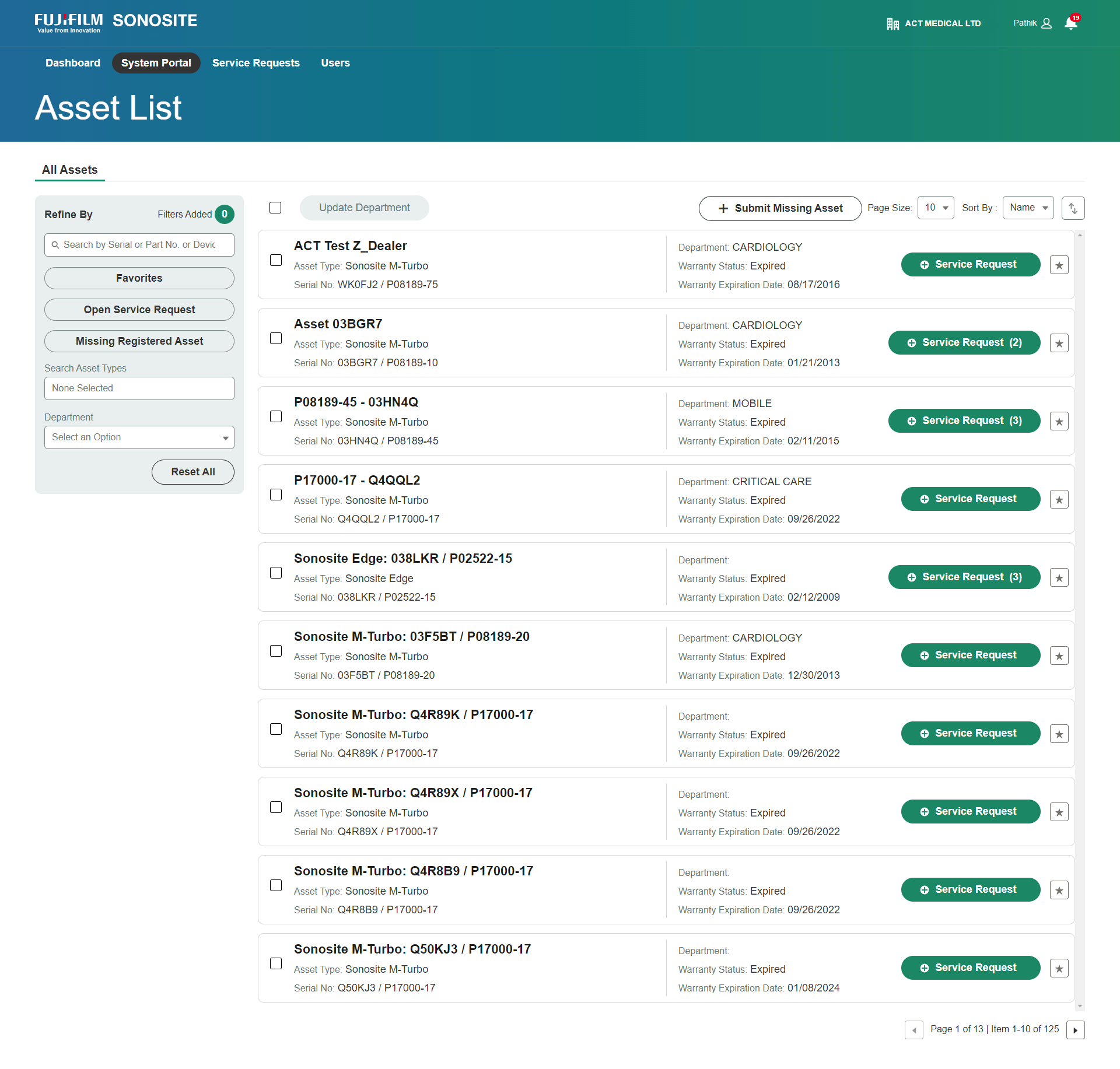Image resolution: width=1120 pixels, height=1069 pixels.
Task: Open Service Request (3) for P08189-45 - 03HN4Q
Action: pos(964,421)
